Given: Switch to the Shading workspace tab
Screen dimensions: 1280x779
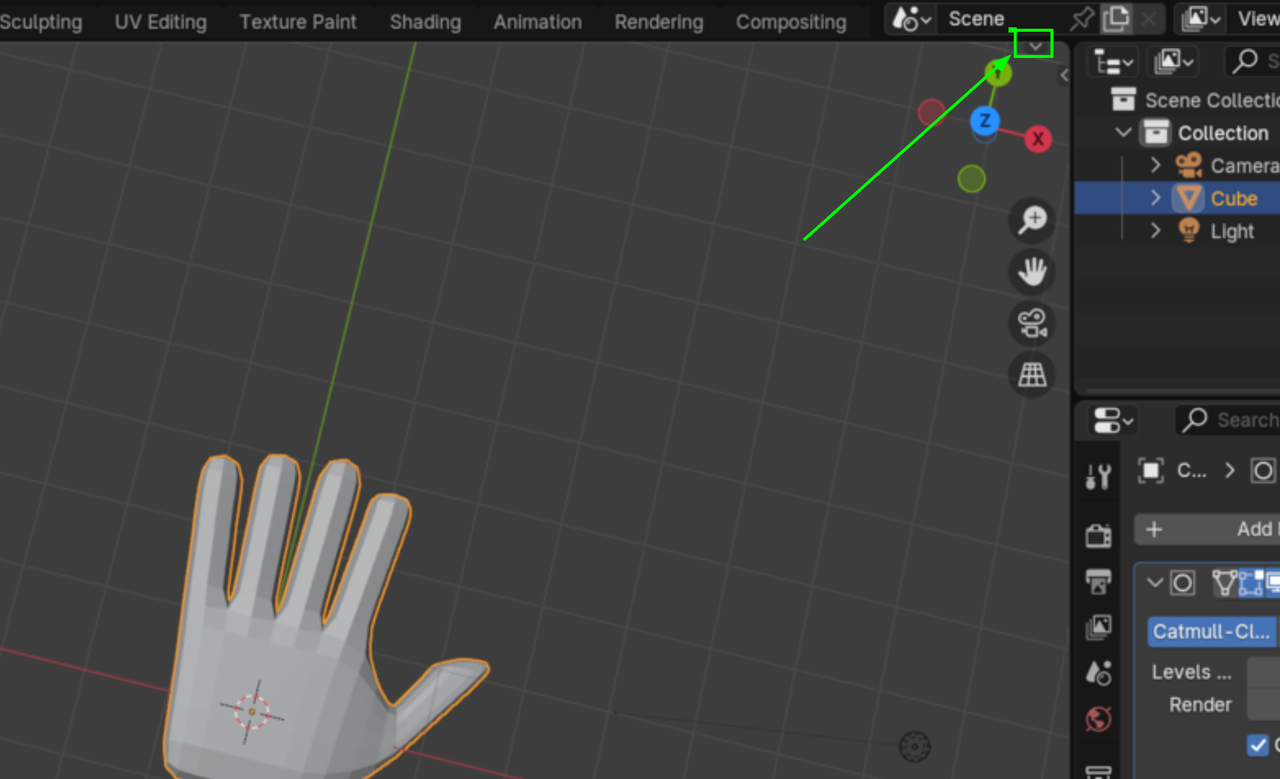Looking at the screenshot, I should (x=425, y=21).
